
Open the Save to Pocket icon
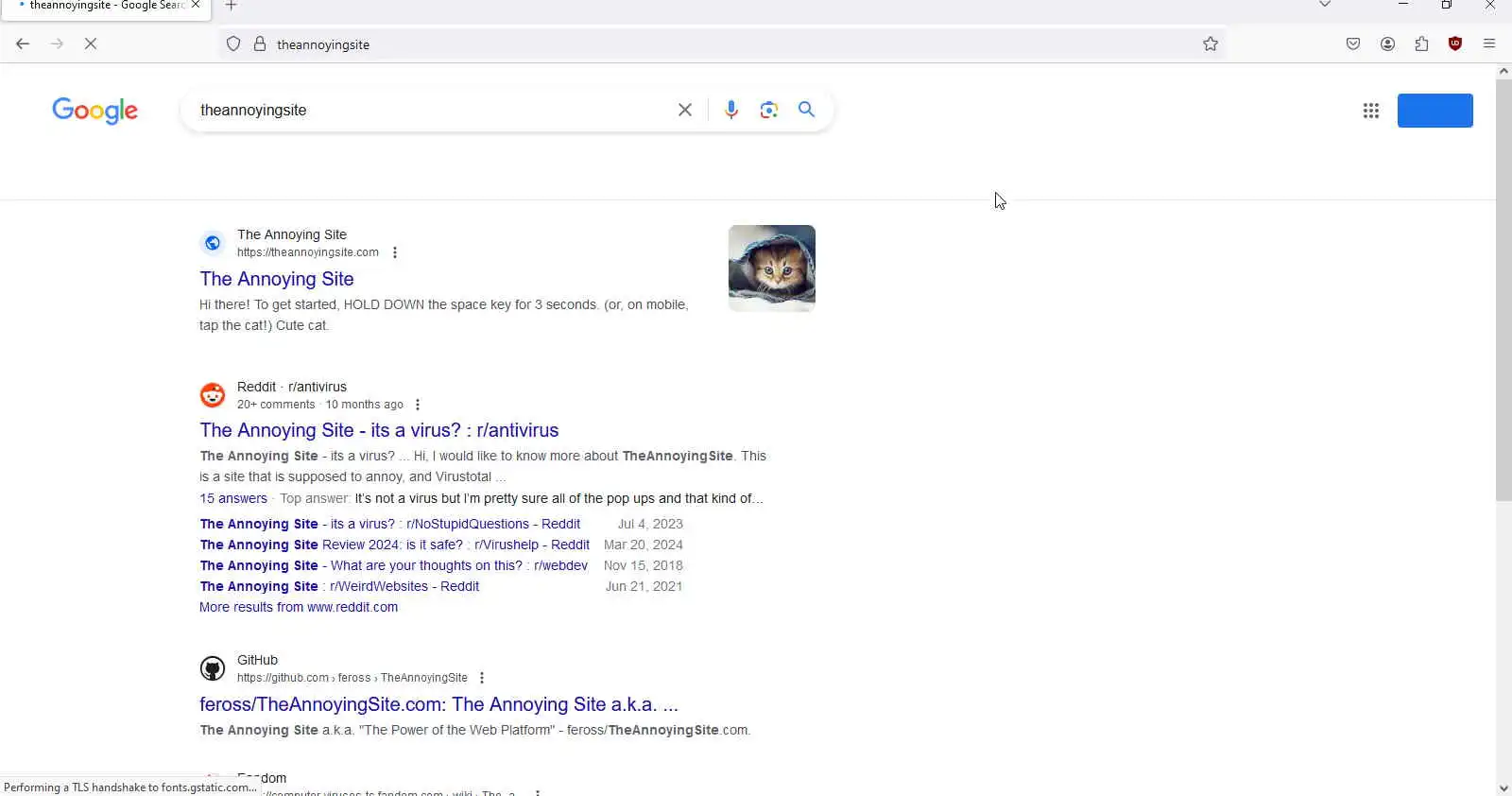pyautogui.click(x=1353, y=44)
